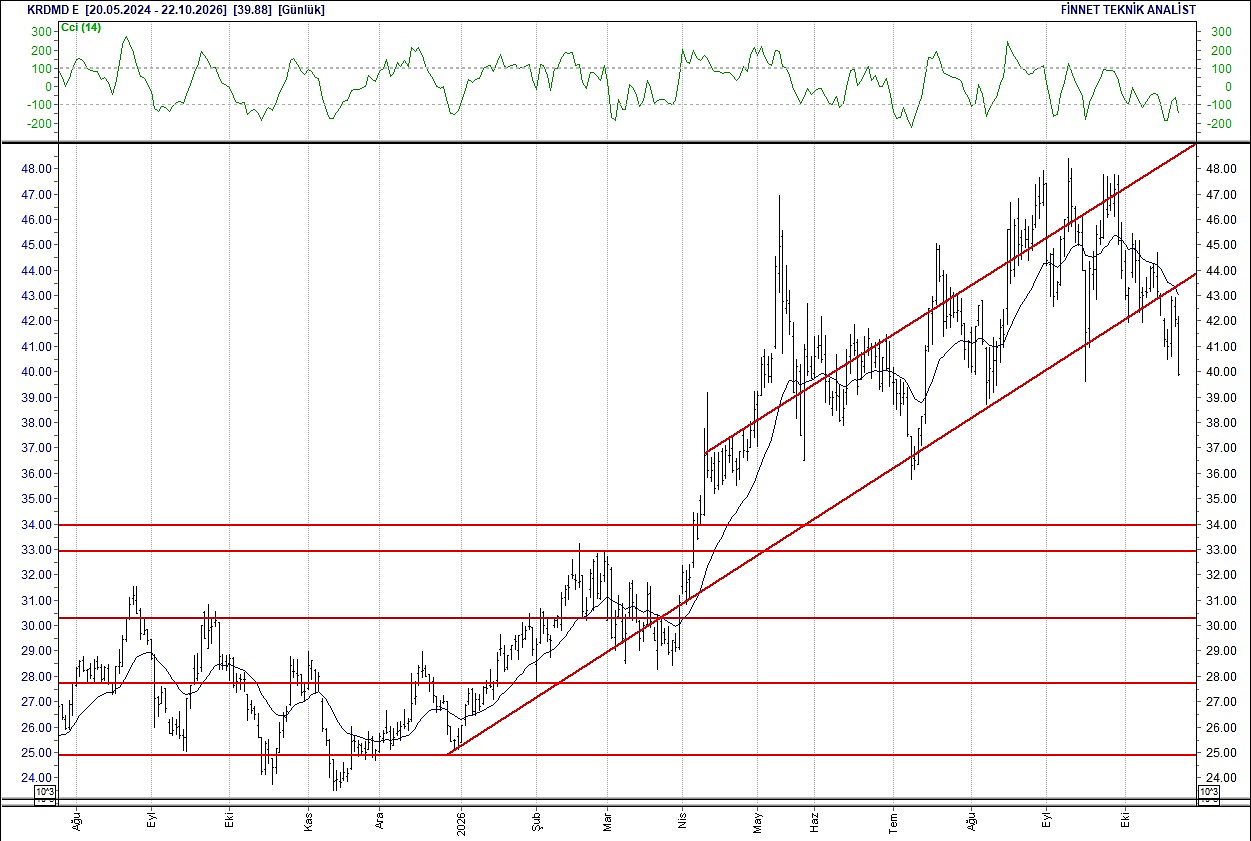Select the lower rising red channel trendline
The height and width of the screenshot is (841, 1251).
click(x=820, y=514)
